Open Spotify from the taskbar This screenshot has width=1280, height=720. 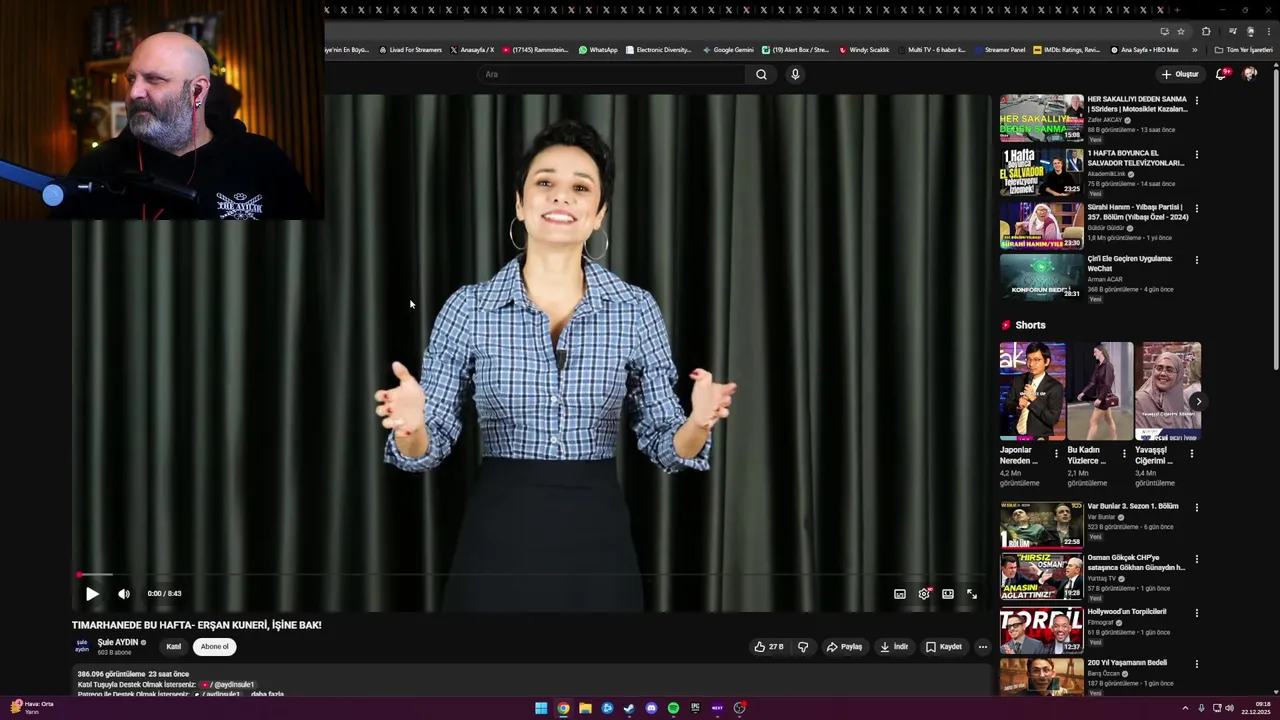click(x=673, y=708)
